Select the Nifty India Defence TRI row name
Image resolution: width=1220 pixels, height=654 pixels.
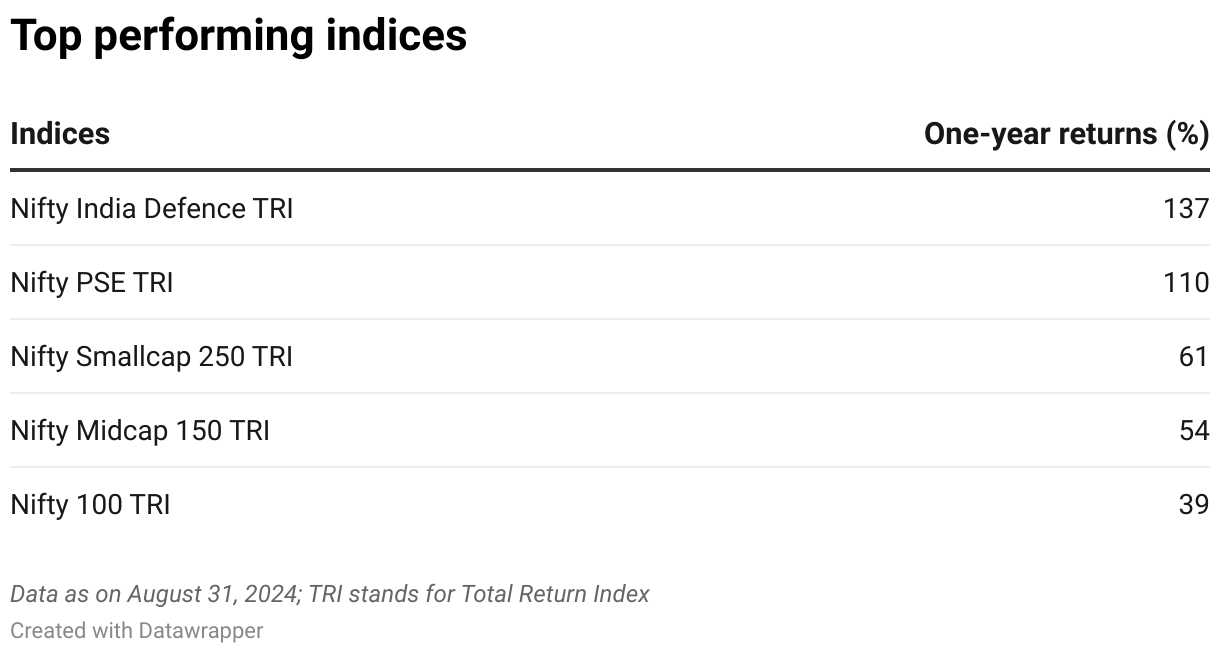151,209
